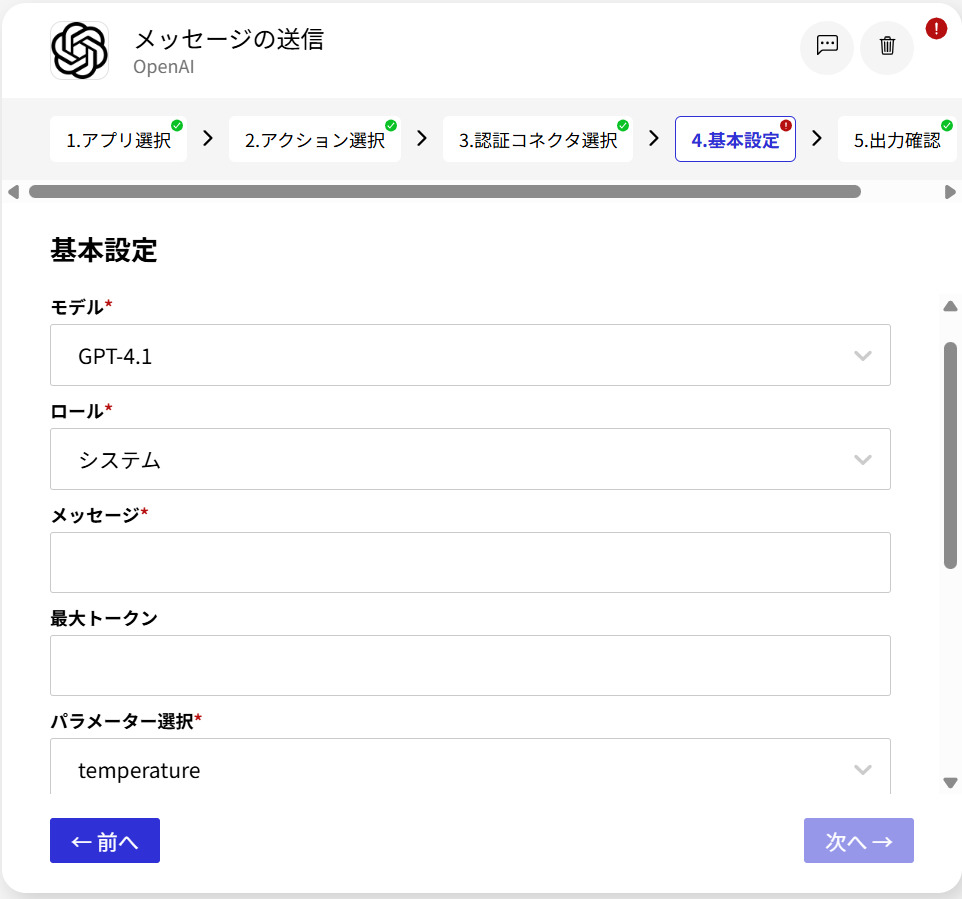
Task: Click the scroll up arrow in form
Action: point(950,307)
